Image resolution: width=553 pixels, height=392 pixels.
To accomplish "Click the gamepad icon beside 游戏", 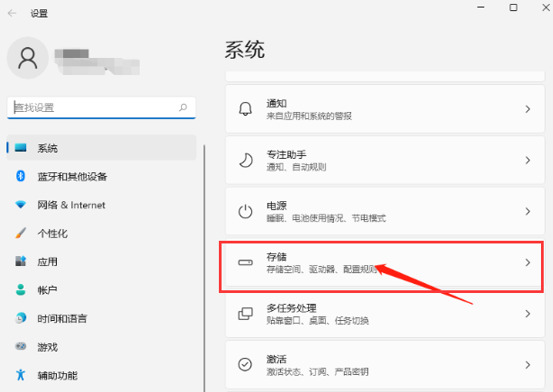I will pos(20,346).
